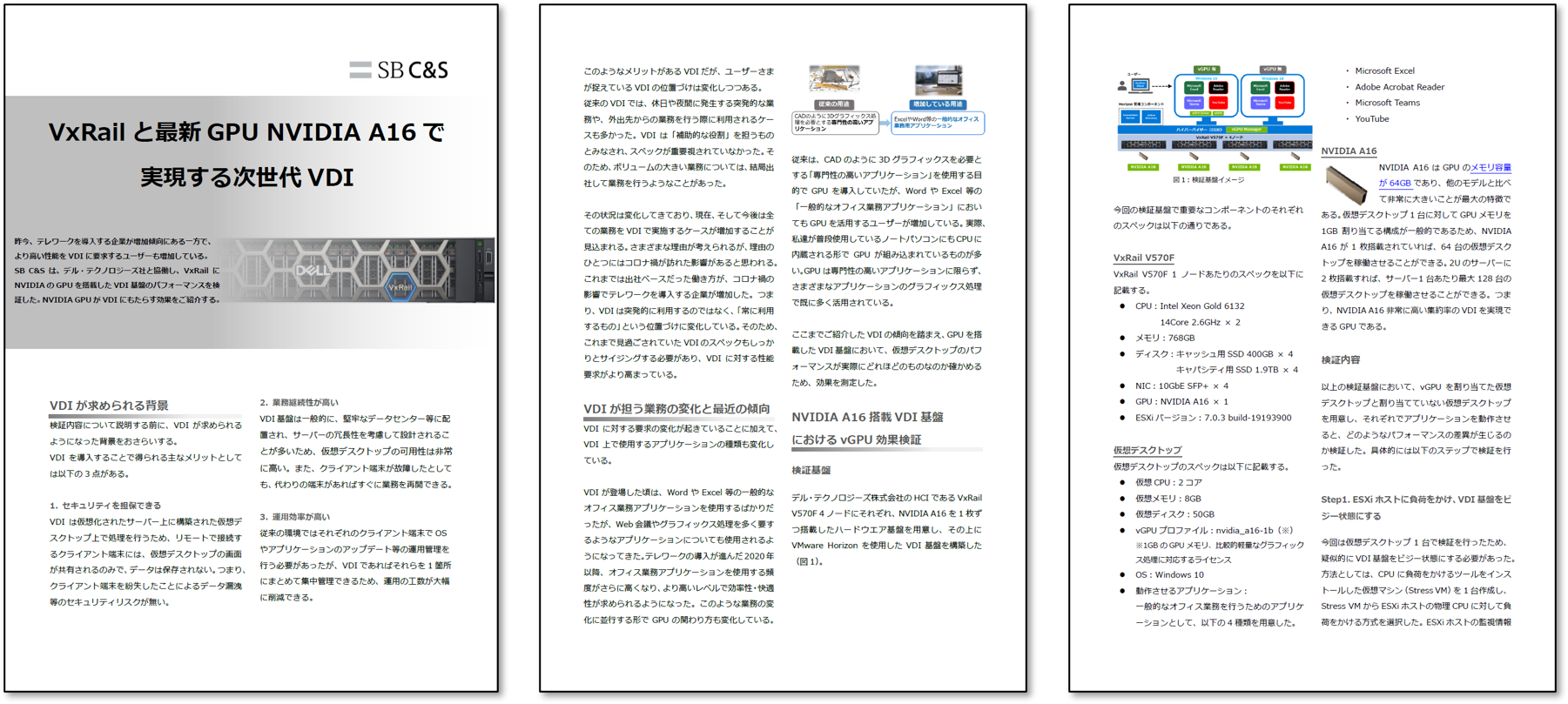The height and width of the screenshot is (704, 1568).
Task: Click the paragraph starting このようなメリットがある VDI だが
Action: (x=678, y=127)
